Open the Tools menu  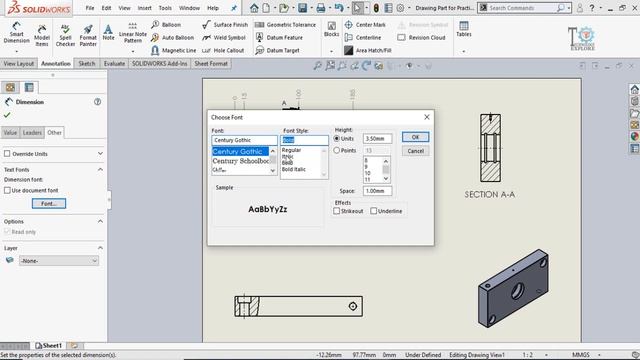pos(165,8)
